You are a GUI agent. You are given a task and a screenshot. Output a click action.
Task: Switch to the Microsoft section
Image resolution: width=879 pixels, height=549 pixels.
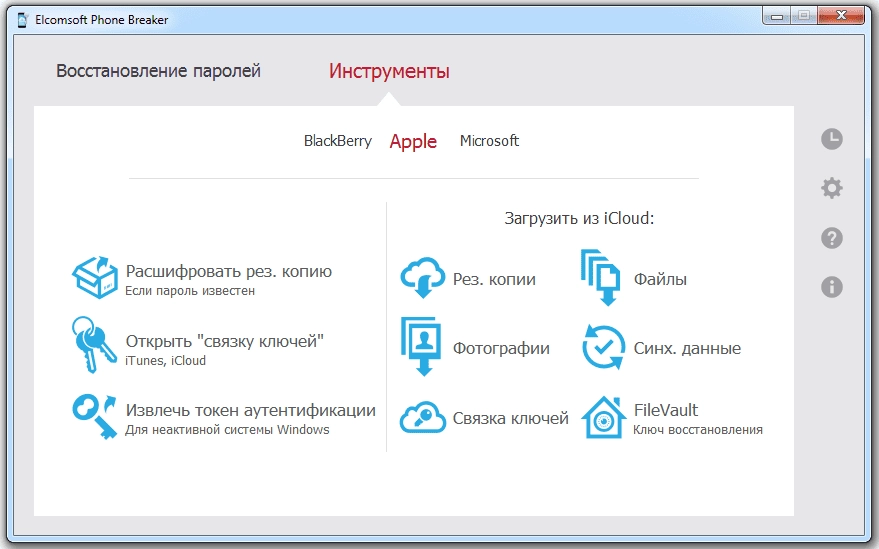[489, 141]
